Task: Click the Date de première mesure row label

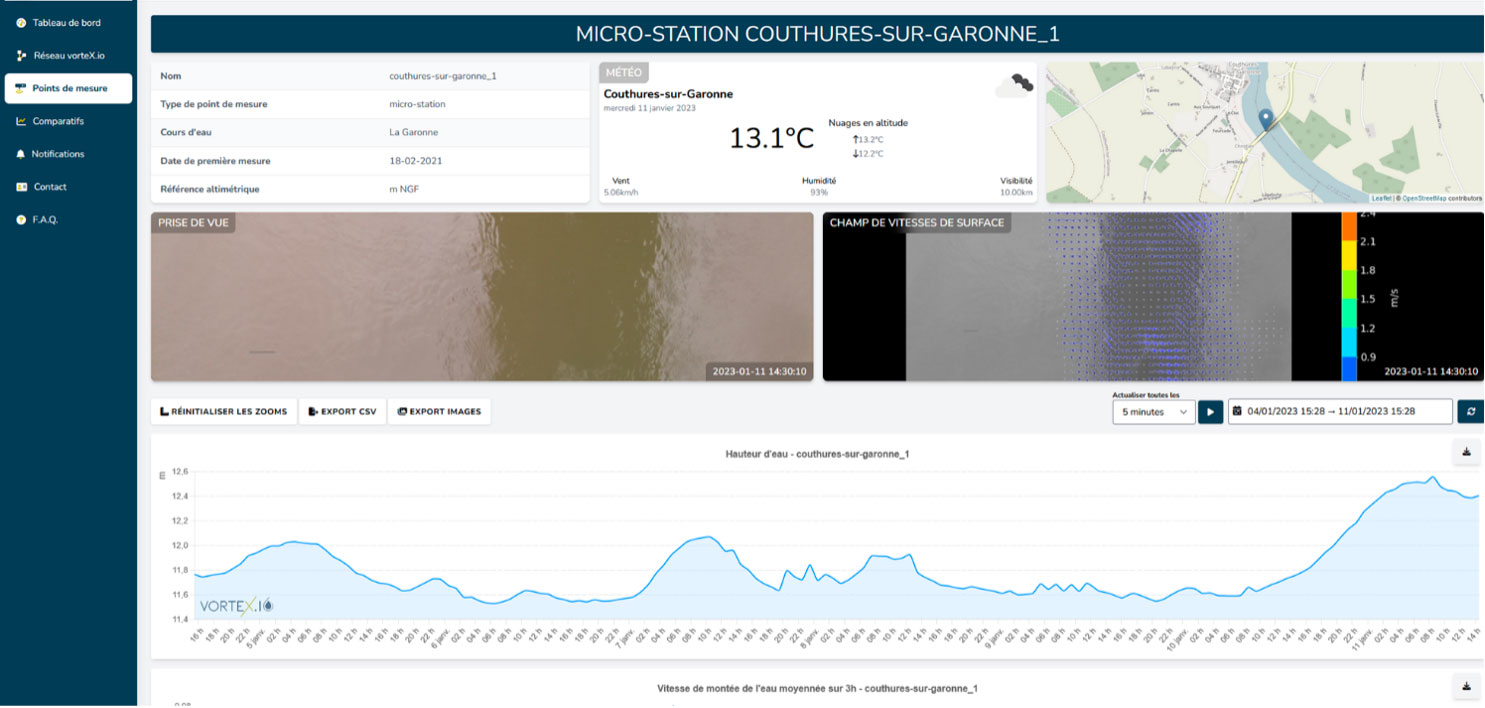Action: point(215,160)
